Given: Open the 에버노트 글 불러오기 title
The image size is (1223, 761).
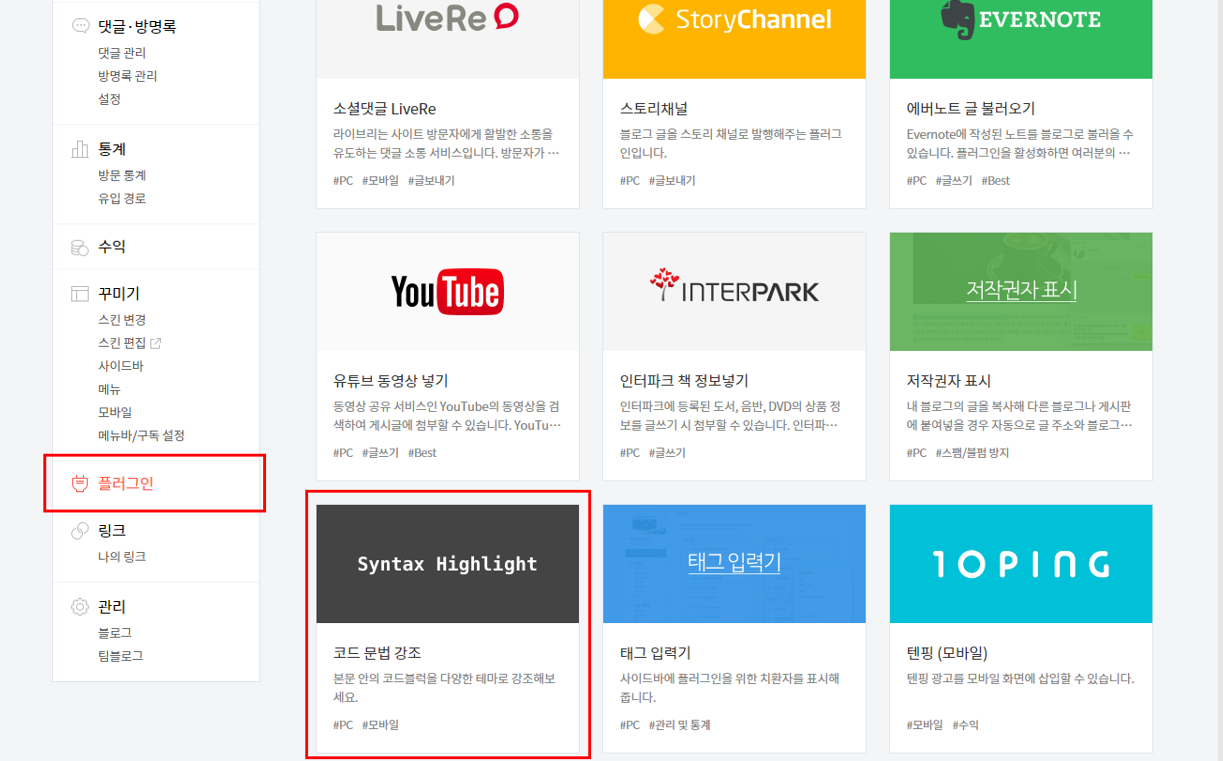Looking at the screenshot, I should (971, 109).
